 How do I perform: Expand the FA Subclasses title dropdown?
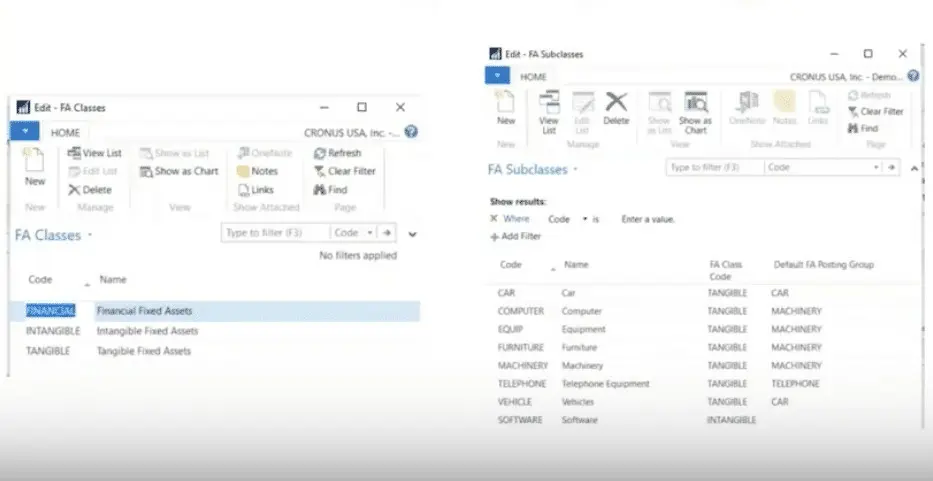pyautogui.click(x=575, y=170)
